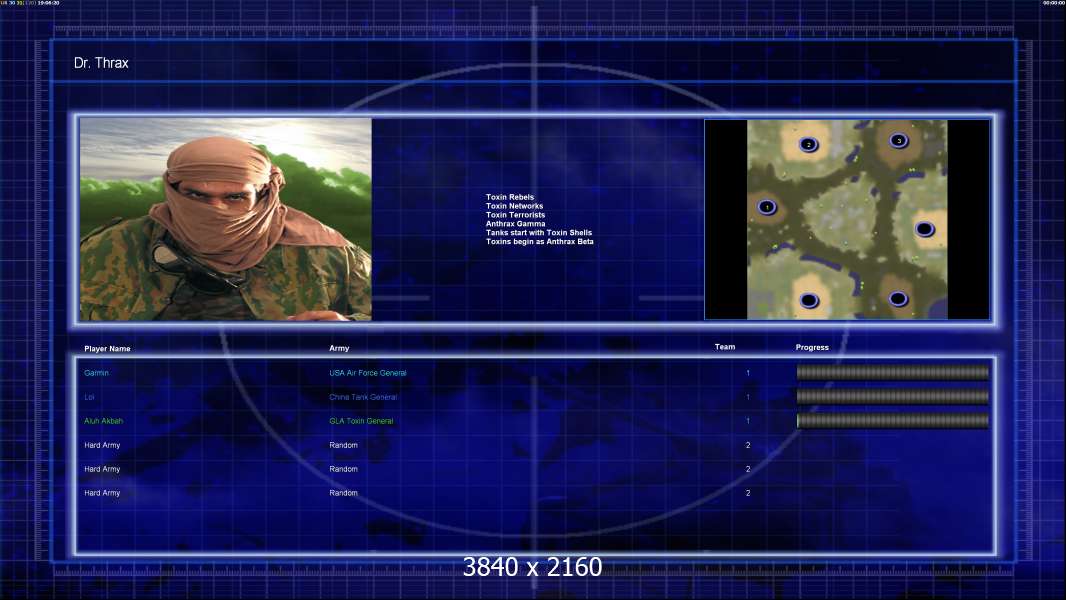This screenshot has width=1066, height=600.
Task: Select player name Aluh Akbah
Action: pos(103,421)
